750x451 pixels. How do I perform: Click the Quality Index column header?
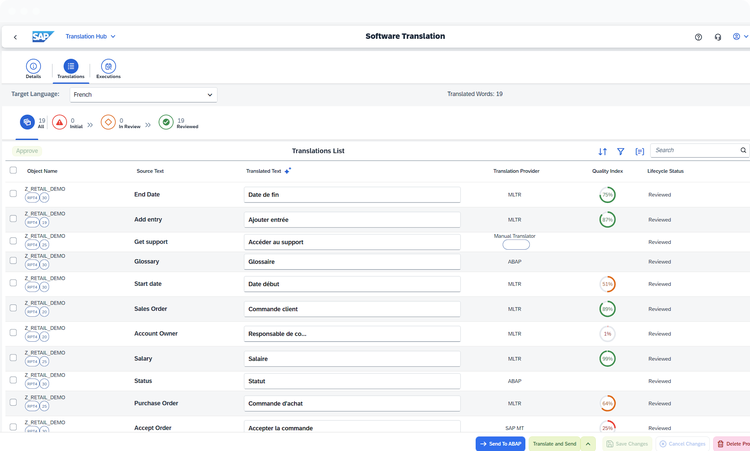[607, 171]
